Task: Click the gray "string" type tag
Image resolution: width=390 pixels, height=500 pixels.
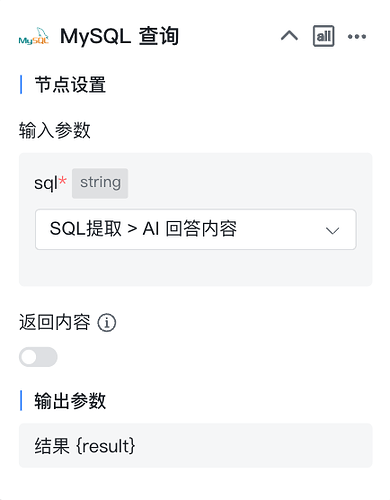Action: pyautogui.click(x=100, y=183)
